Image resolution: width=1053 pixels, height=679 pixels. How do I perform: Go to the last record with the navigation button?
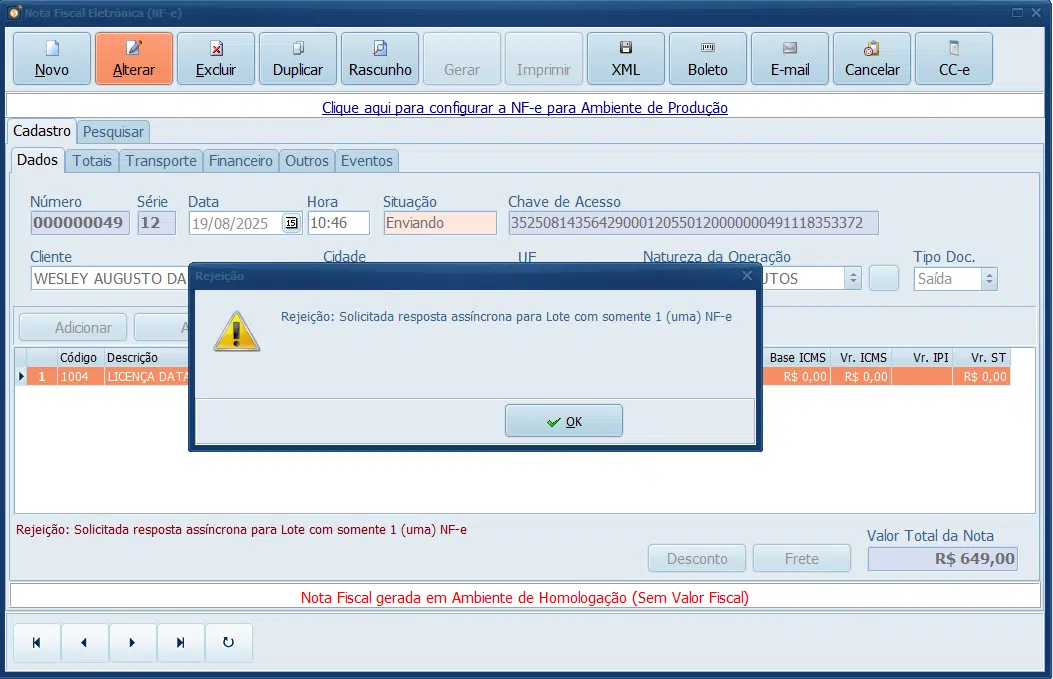180,643
